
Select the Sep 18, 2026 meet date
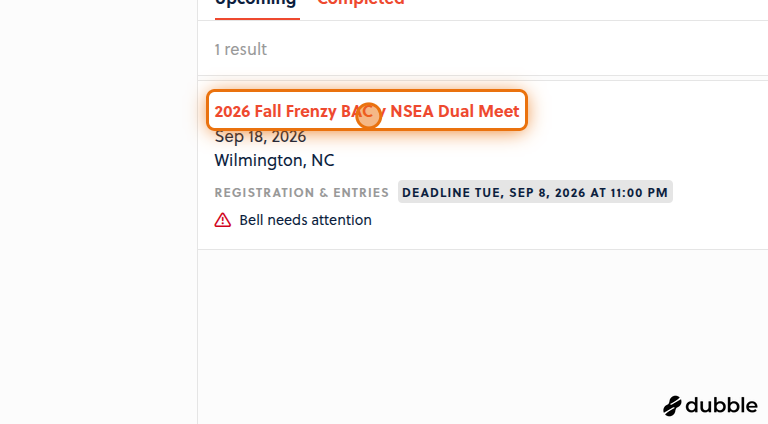[x=260, y=137]
